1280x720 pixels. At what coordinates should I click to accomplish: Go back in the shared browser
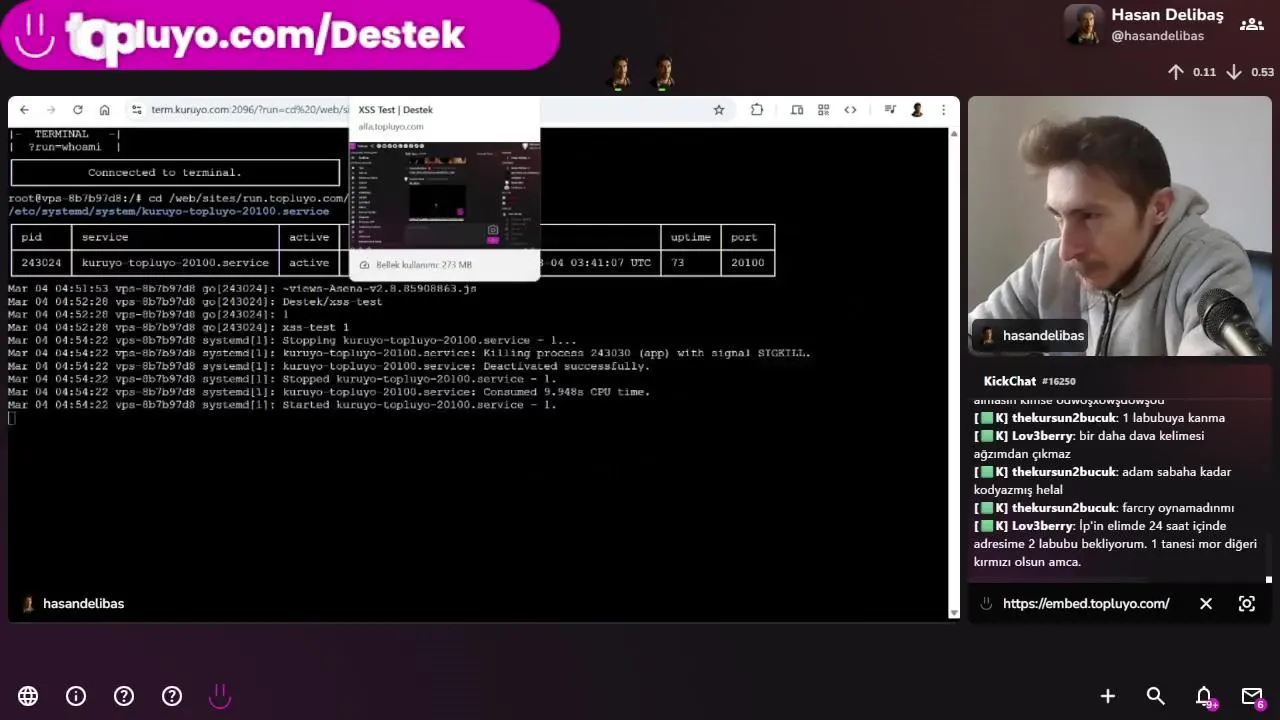click(x=24, y=110)
